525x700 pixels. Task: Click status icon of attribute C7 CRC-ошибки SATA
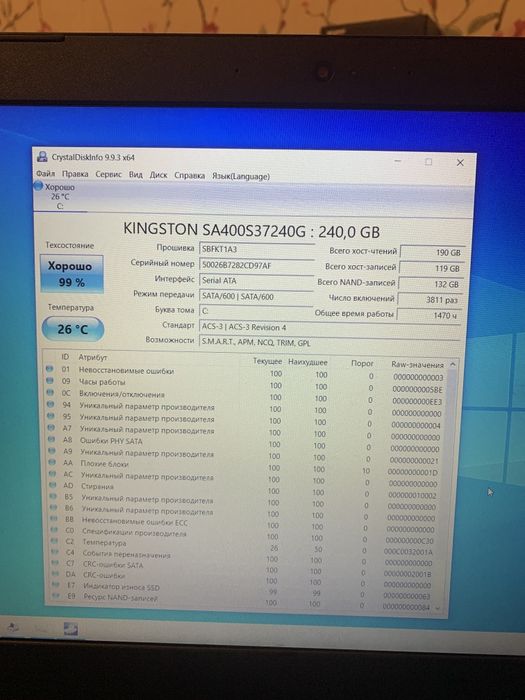[55, 563]
